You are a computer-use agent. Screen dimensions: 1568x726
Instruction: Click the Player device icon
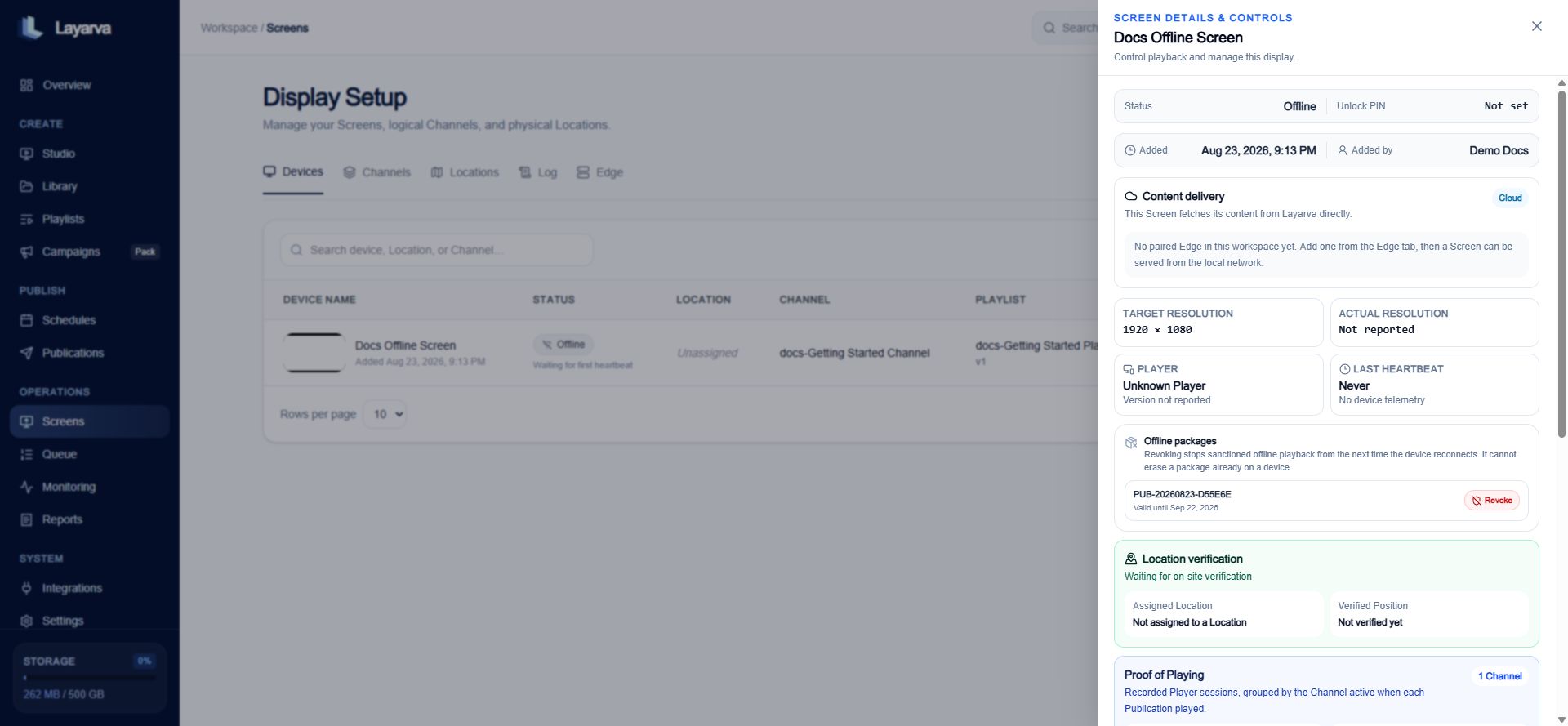click(x=1129, y=369)
